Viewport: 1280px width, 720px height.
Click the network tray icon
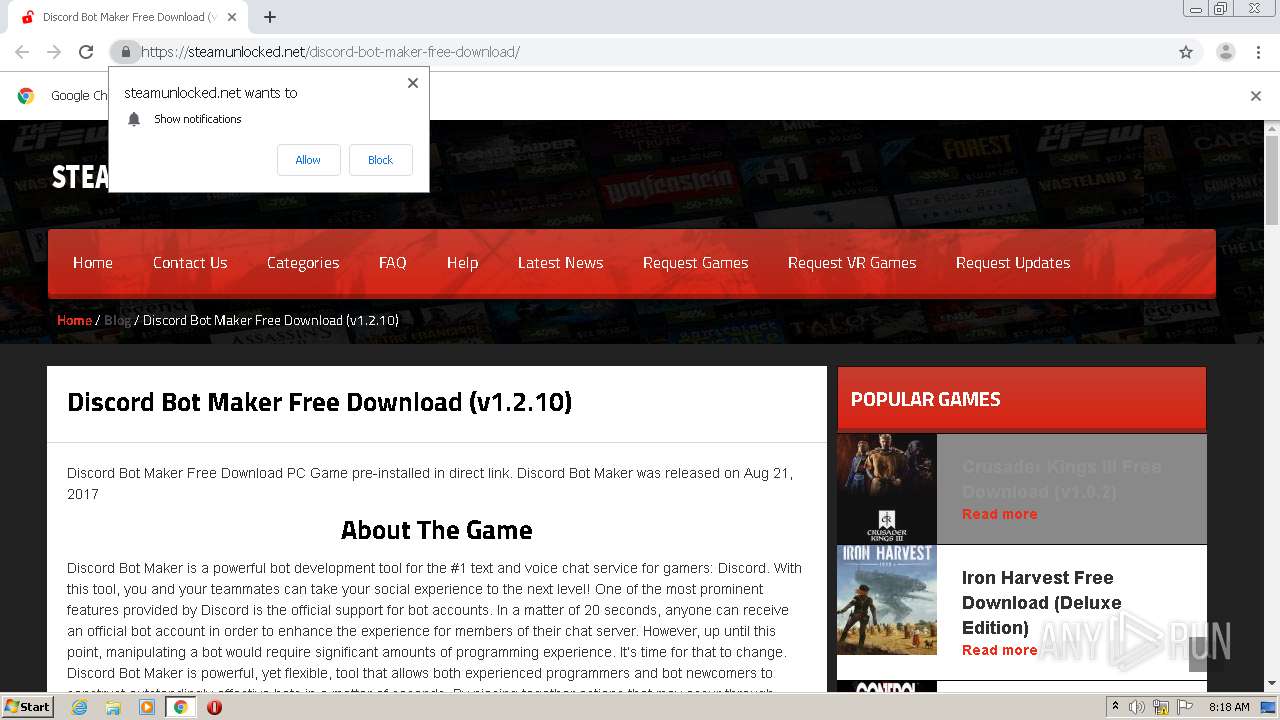[x=1161, y=707]
